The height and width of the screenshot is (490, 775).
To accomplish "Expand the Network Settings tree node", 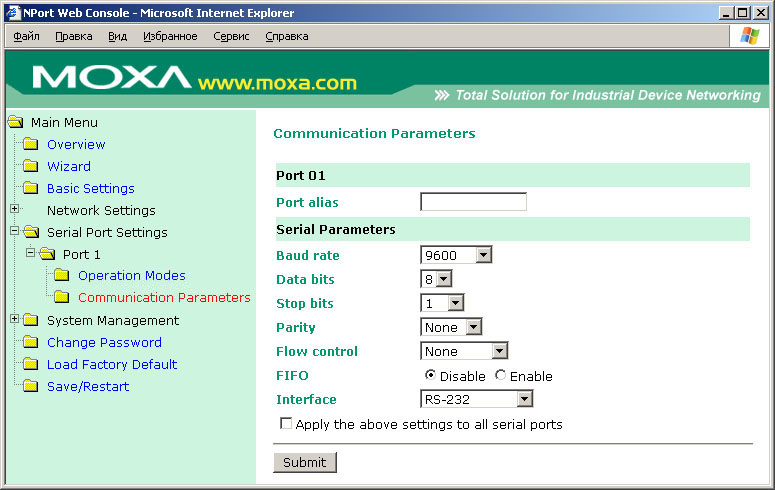I will tap(14, 210).
